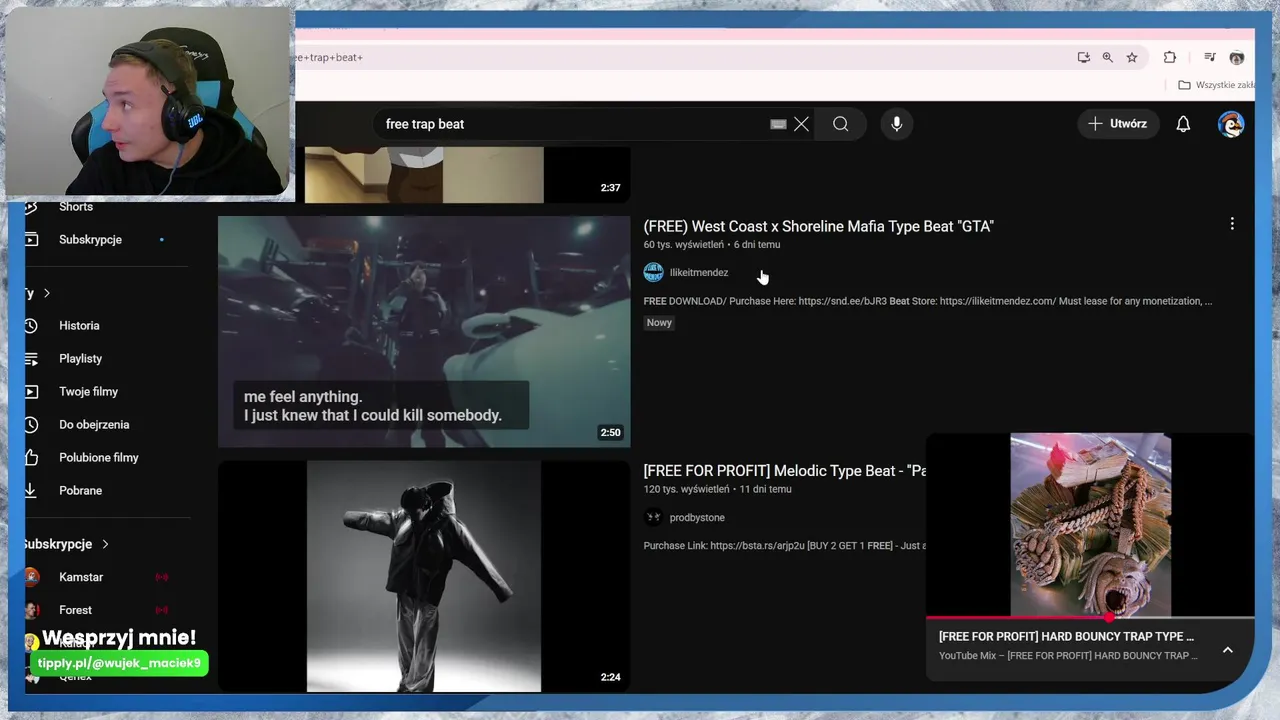Click the Do obejrzenia clock icon
The height and width of the screenshot is (720, 1280).
tap(31, 425)
